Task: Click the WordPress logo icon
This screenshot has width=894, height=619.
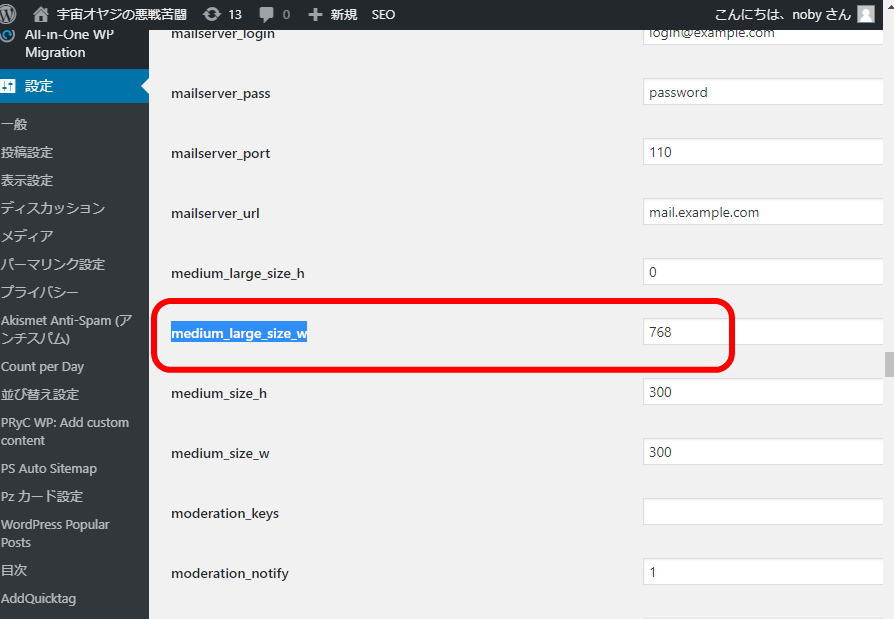Action: pyautogui.click(x=9, y=14)
